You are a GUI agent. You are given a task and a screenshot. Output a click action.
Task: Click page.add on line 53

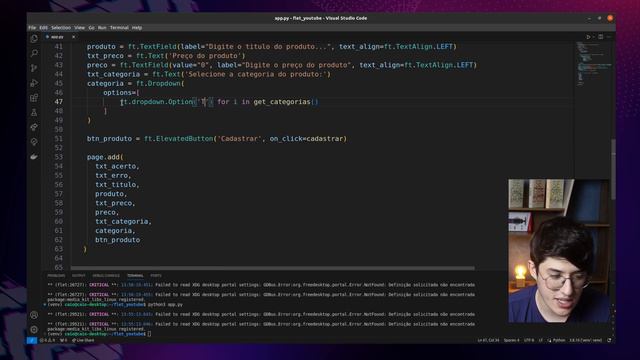103,157
